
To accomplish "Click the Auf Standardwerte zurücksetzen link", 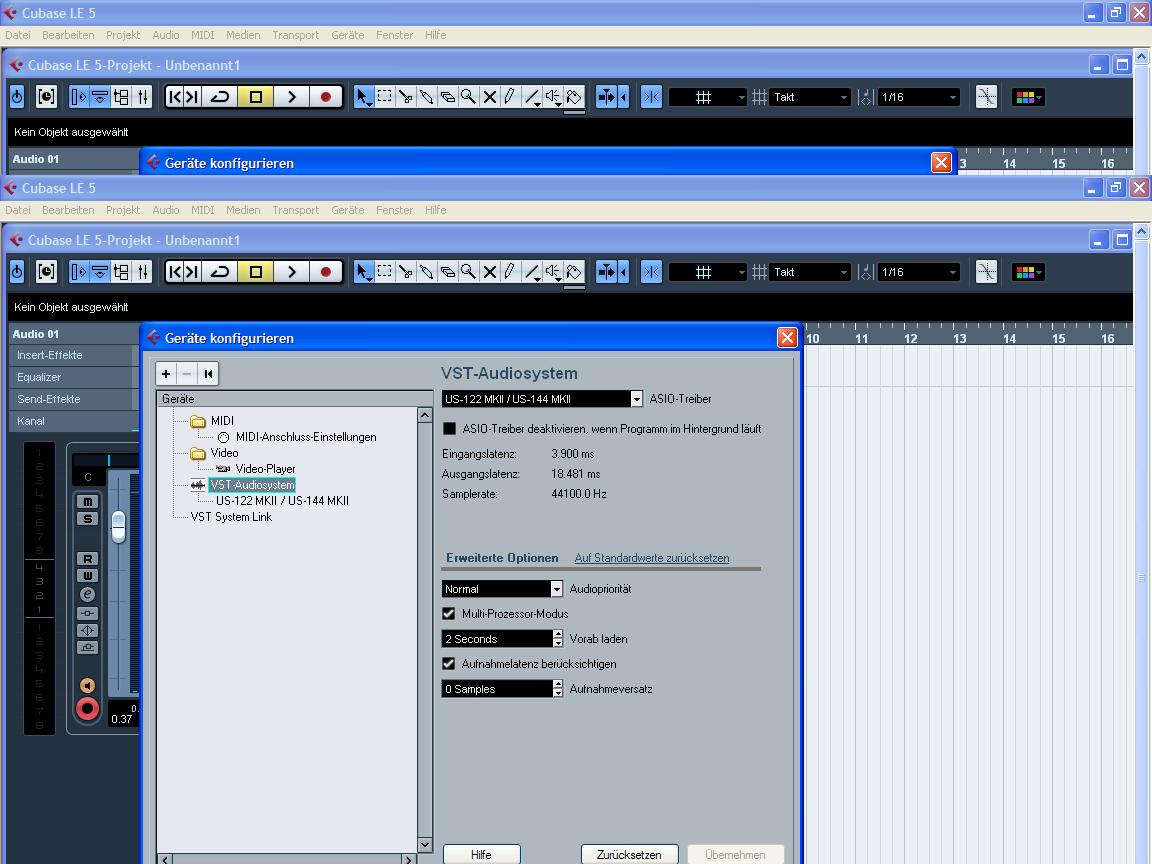I will point(652,558).
